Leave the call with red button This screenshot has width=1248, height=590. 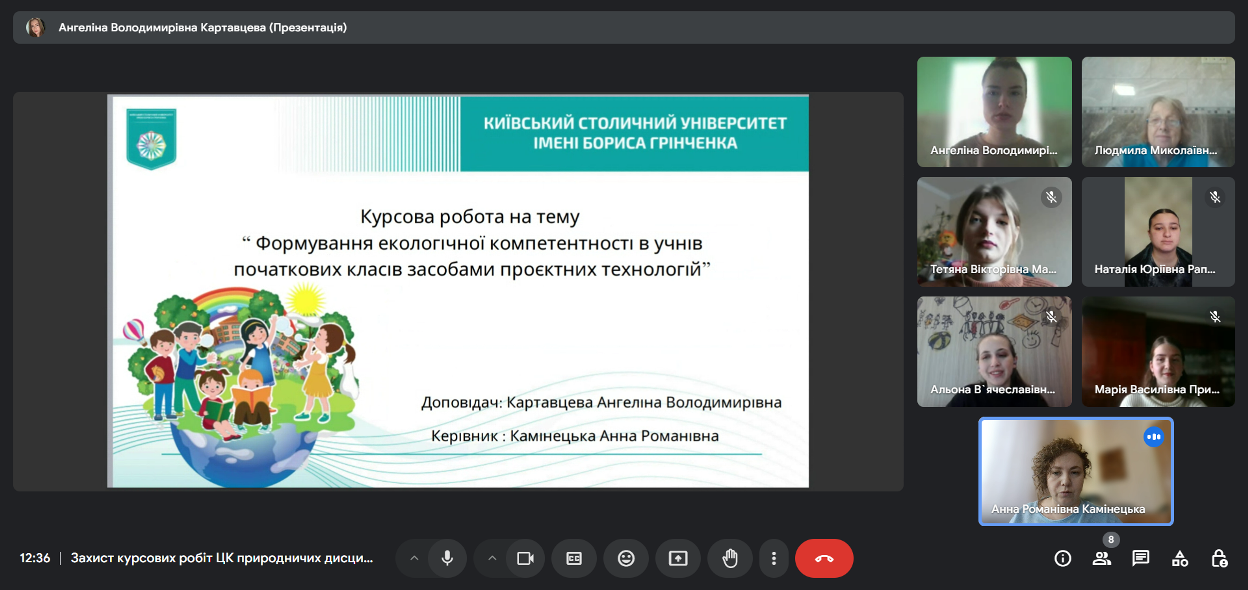[824, 558]
